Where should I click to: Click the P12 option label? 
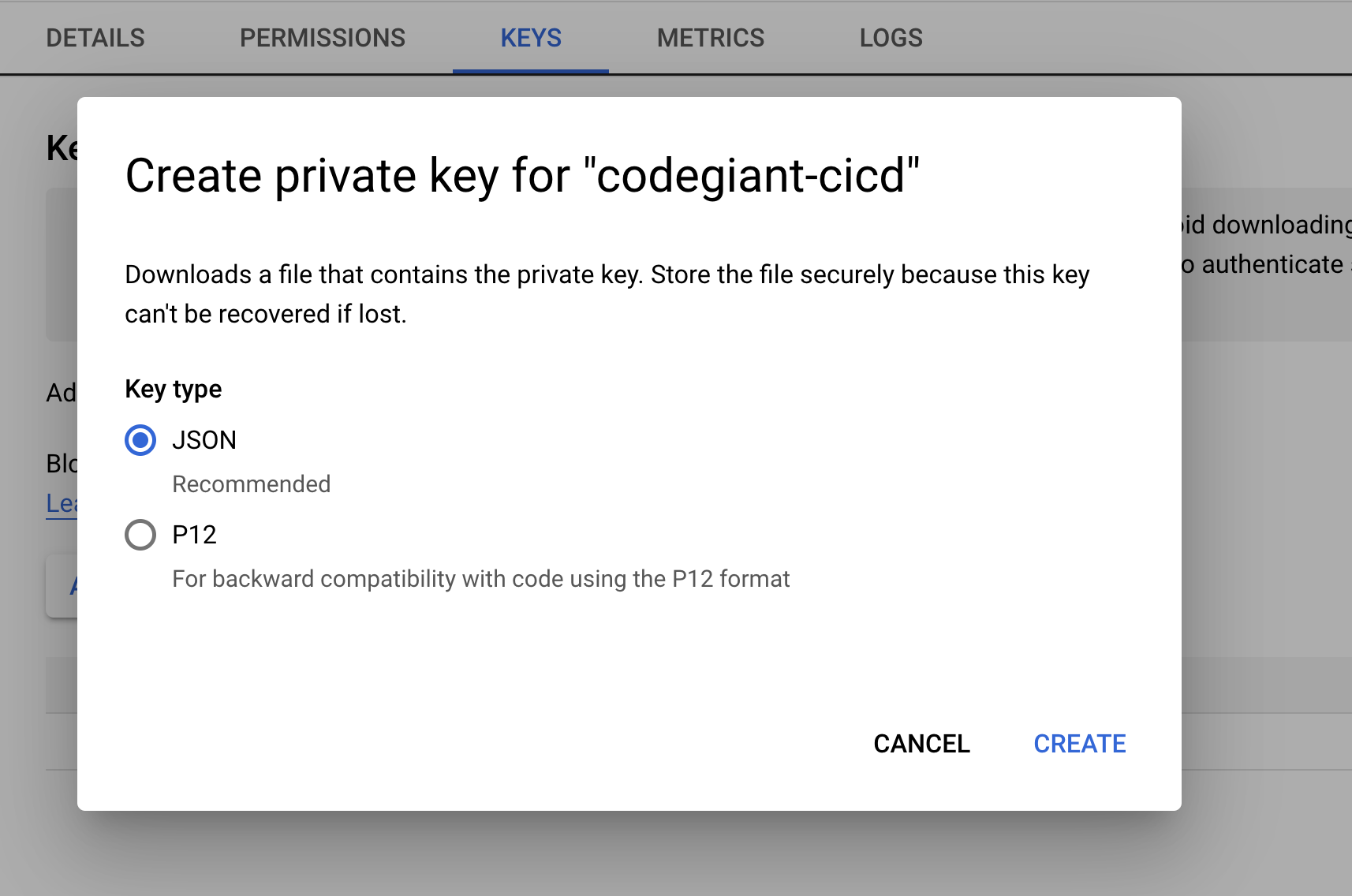(x=194, y=535)
